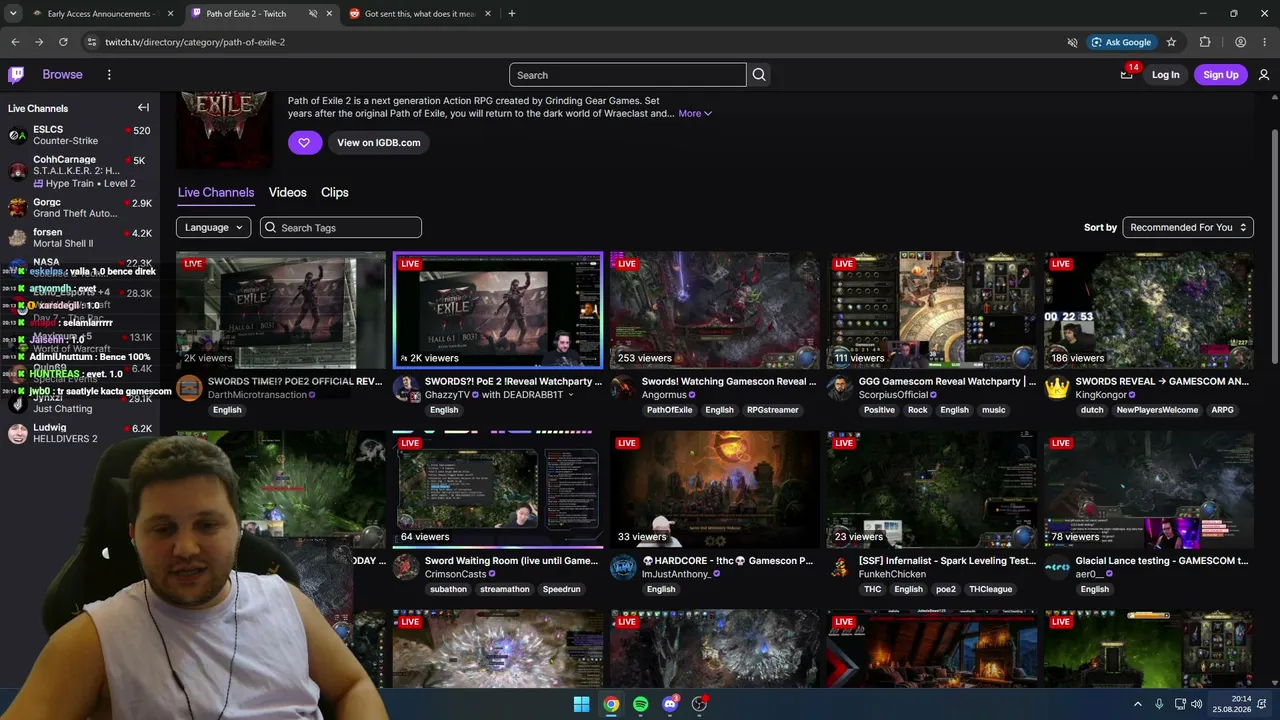The width and height of the screenshot is (1280, 720).
Task: Switch to the Live Channels tab
Action: click(x=216, y=192)
